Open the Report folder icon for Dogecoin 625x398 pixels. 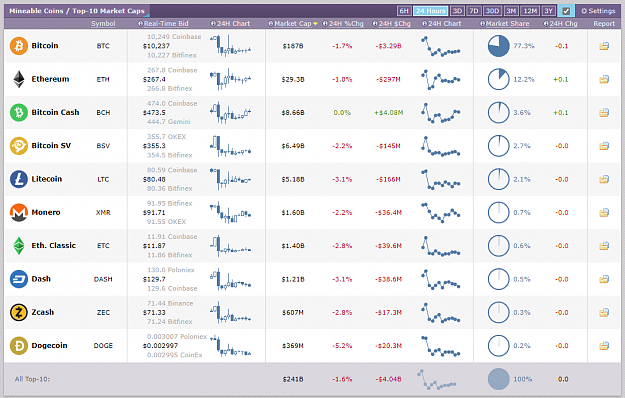coord(604,345)
